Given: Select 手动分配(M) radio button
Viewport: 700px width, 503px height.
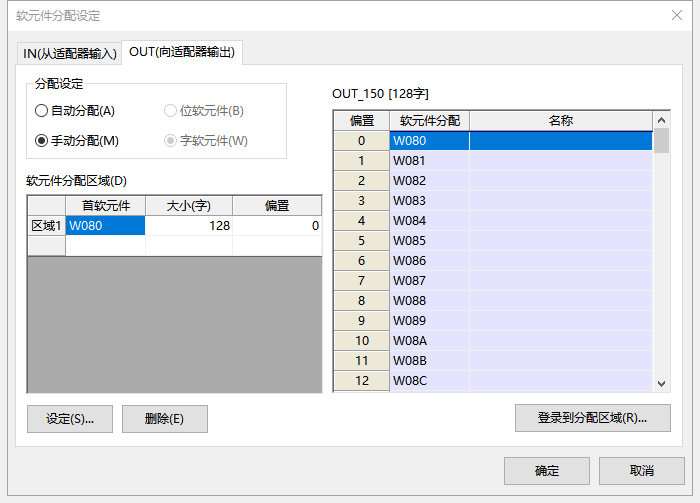Looking at the screenshot, I should [x=42, y=141].
